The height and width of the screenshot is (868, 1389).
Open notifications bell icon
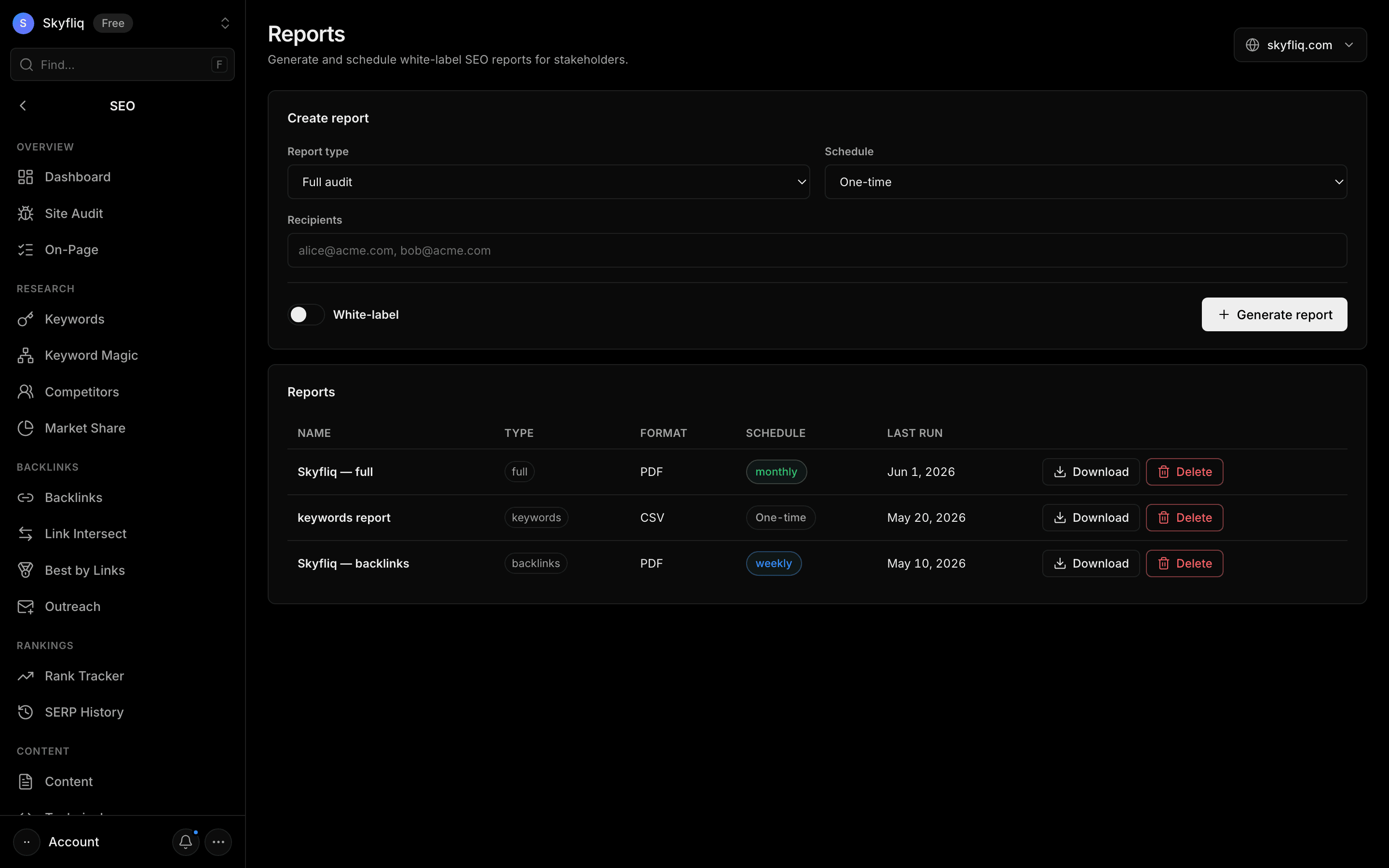click(x=185, y=842)
